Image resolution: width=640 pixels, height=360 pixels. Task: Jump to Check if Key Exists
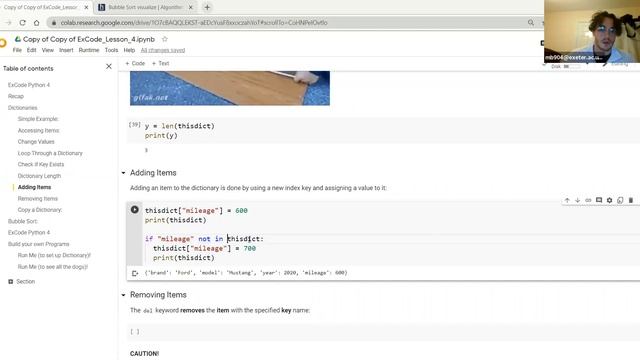click(41, 164)
